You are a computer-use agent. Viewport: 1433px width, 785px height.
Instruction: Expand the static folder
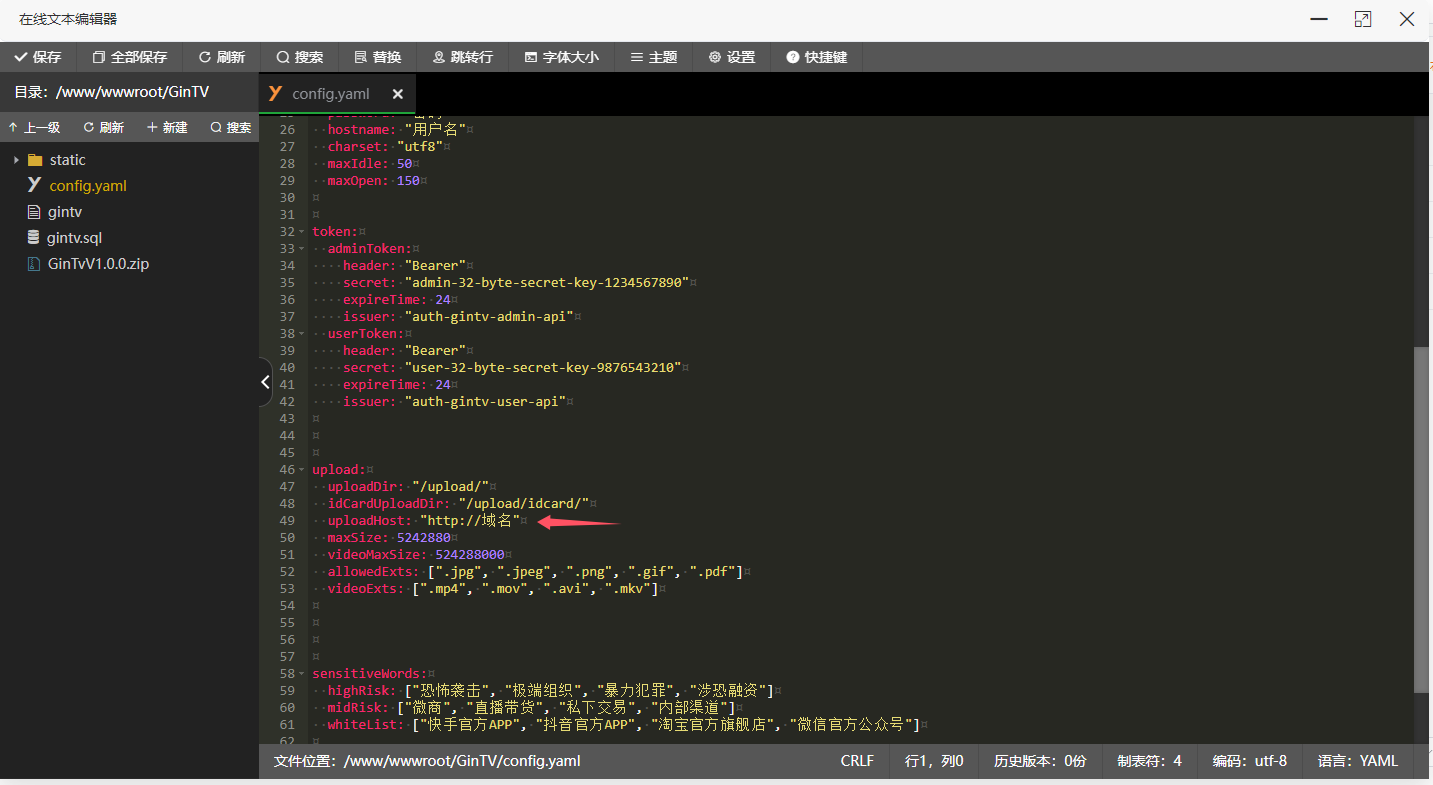pyautogui.click(x=17, y=160)
